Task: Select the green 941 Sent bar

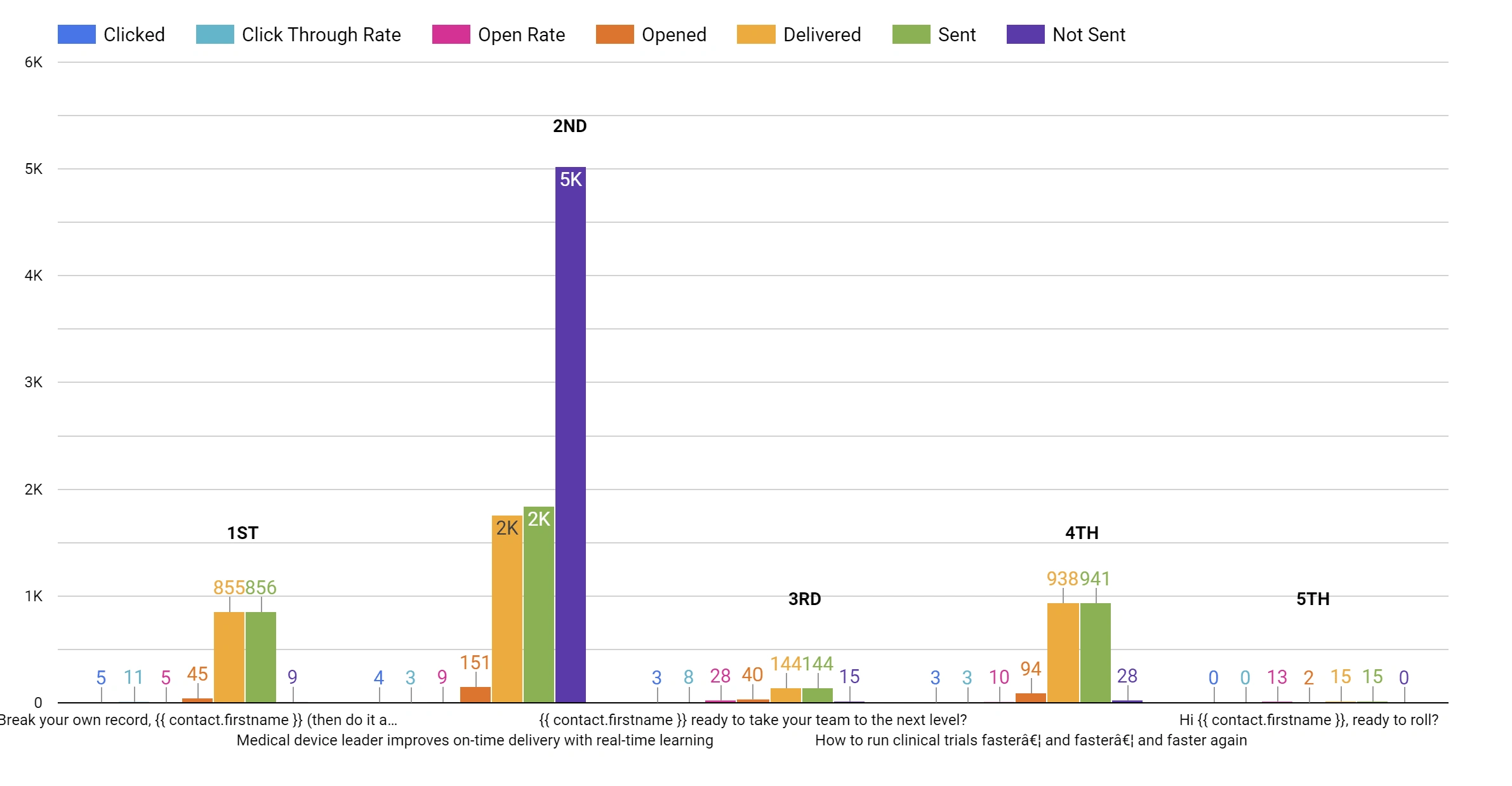Action: [x=1096, y=653]
